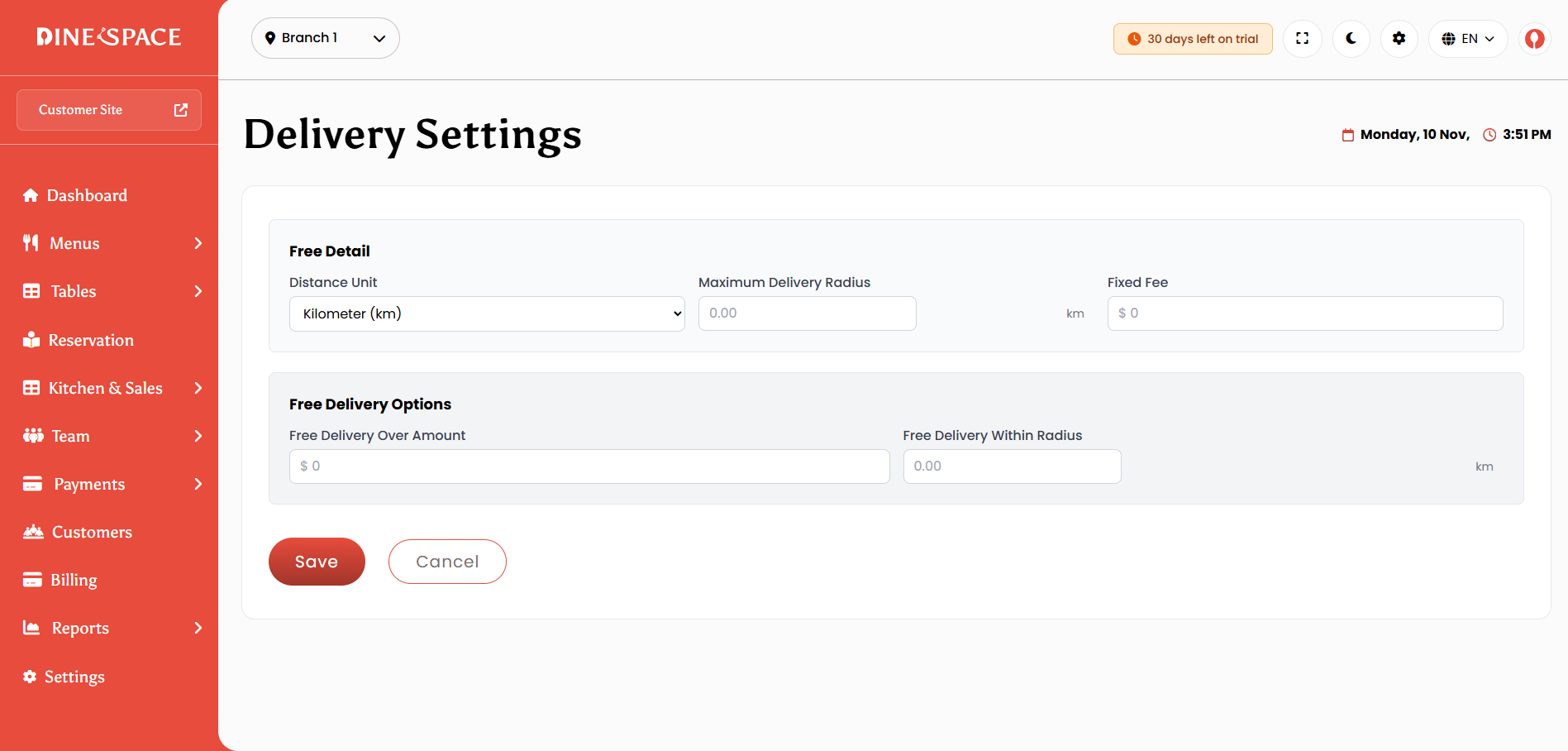
Task: Click the Cancel button
Action: pos(447,562)
